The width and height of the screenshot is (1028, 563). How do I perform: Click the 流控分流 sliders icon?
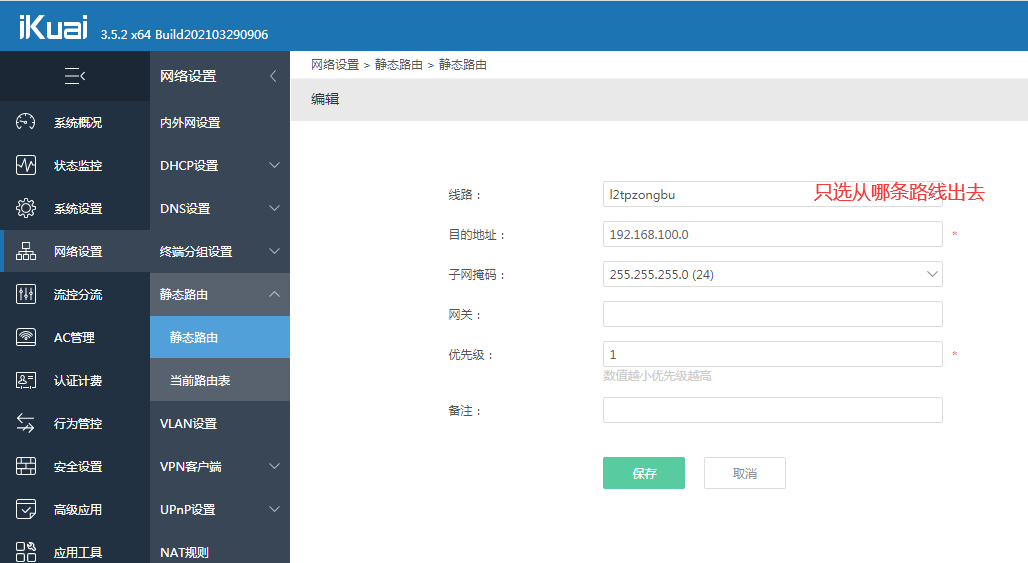(26, 294)
